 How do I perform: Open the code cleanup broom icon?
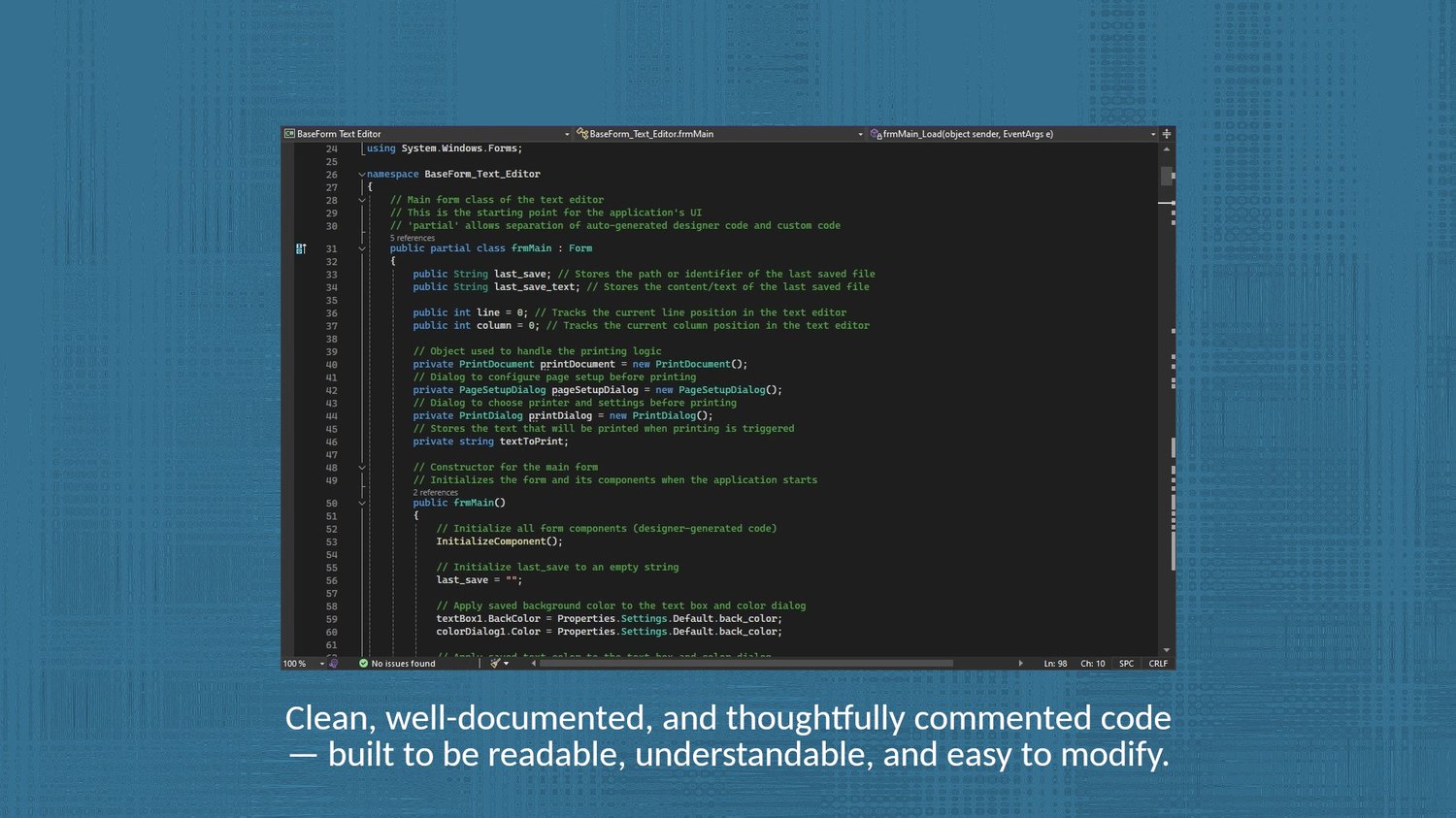coord(495,664)
